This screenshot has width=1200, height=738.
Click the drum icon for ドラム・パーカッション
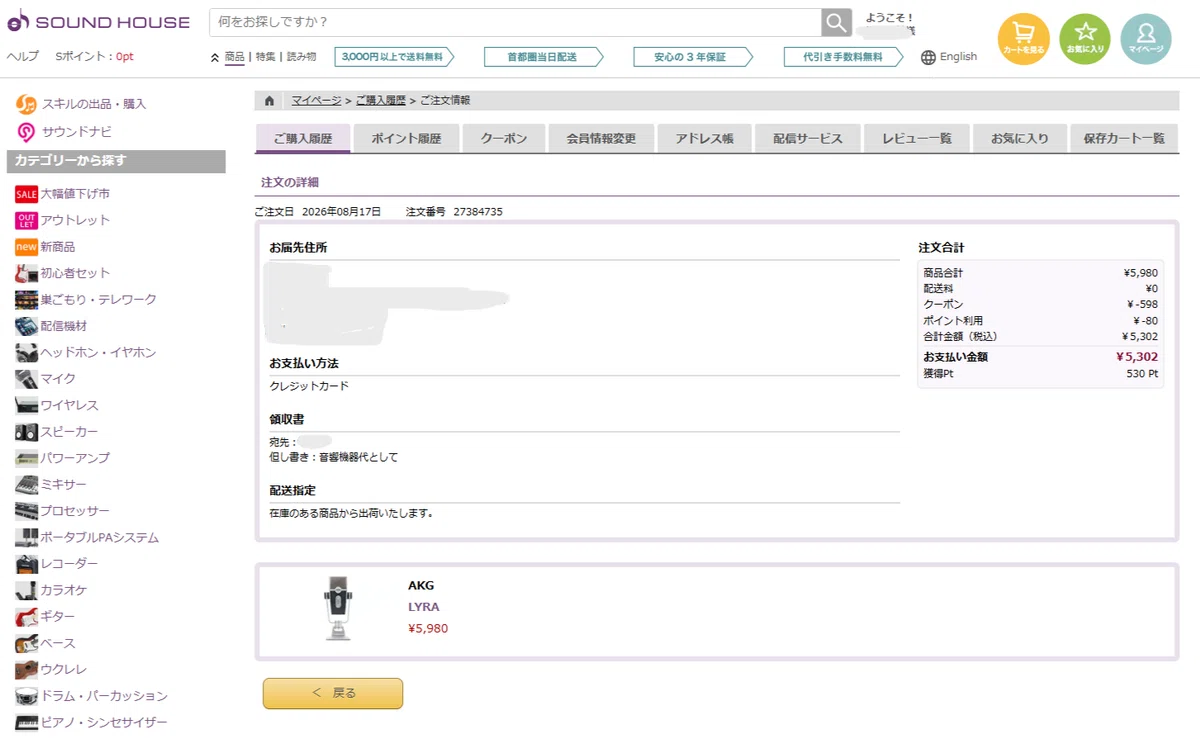[26, 696]
